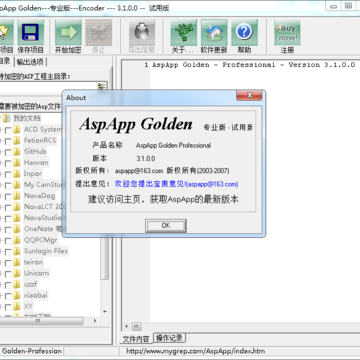Click the right arrow of the folder tree horizontal scrollbar
This screenshot has width=360, height=360.
coord(95,321)
